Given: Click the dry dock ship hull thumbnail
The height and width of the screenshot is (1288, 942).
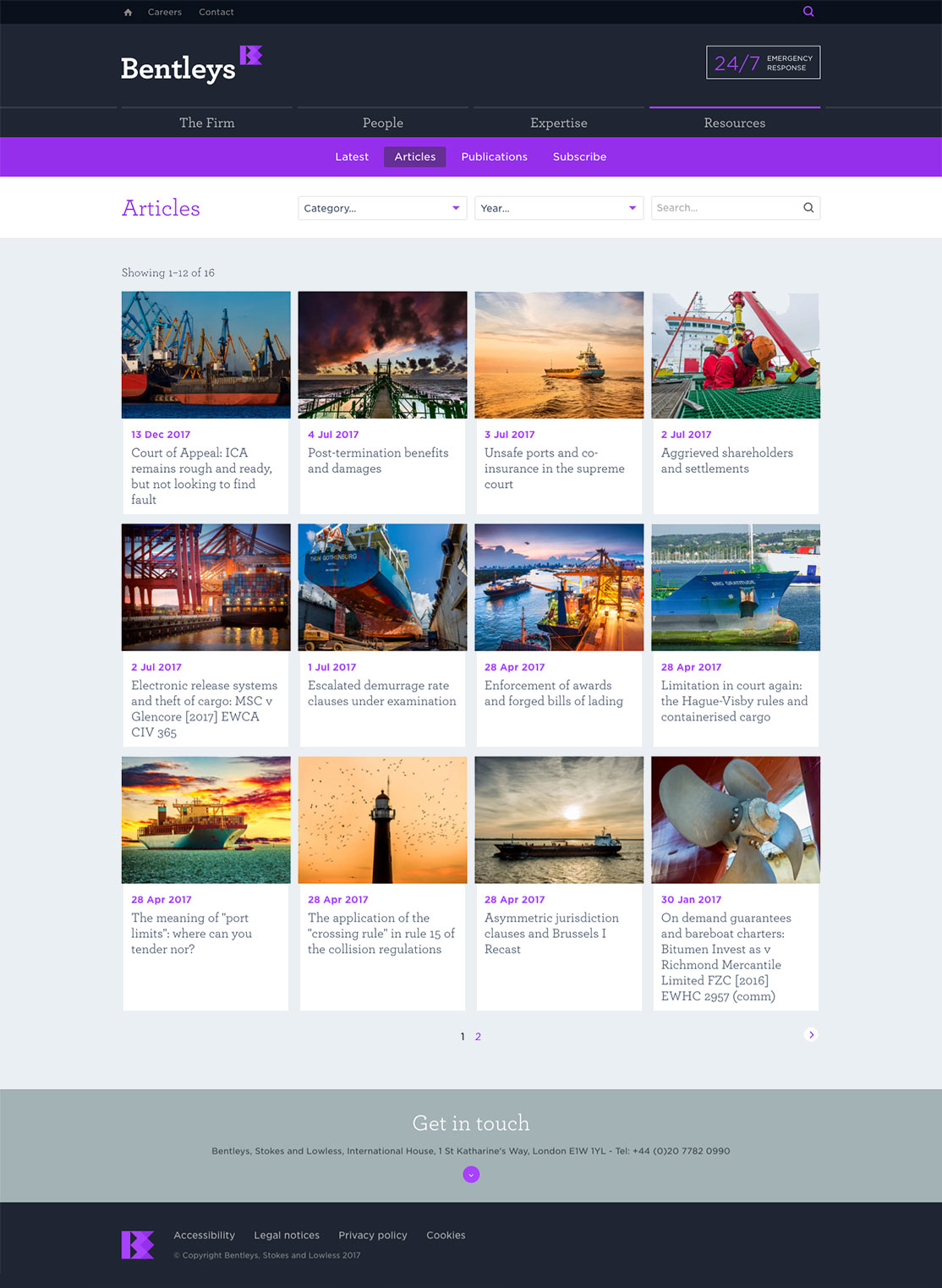Looking at the screenshot, I should point(383,588).
